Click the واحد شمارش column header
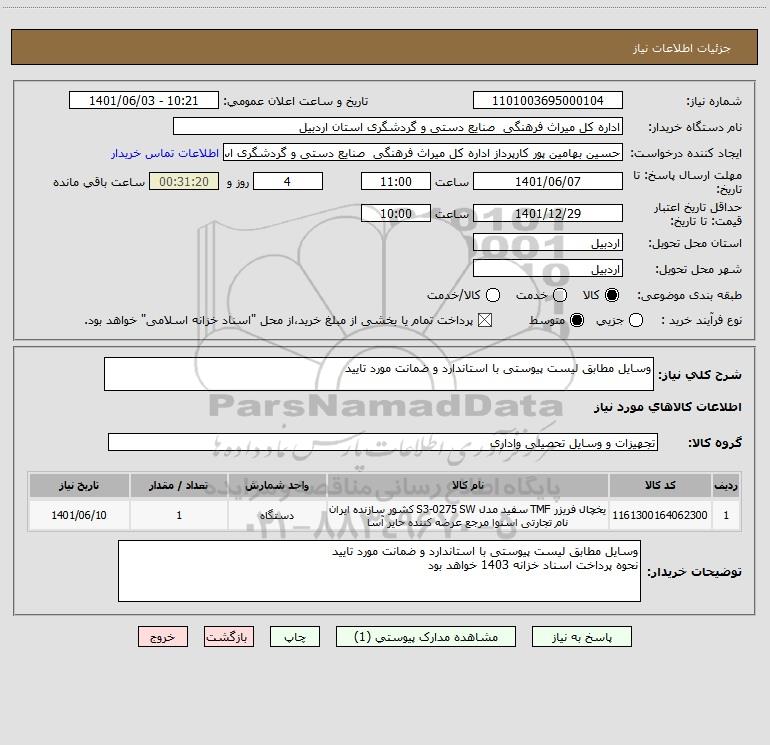 pyautogui.click(x=276, y=485)
